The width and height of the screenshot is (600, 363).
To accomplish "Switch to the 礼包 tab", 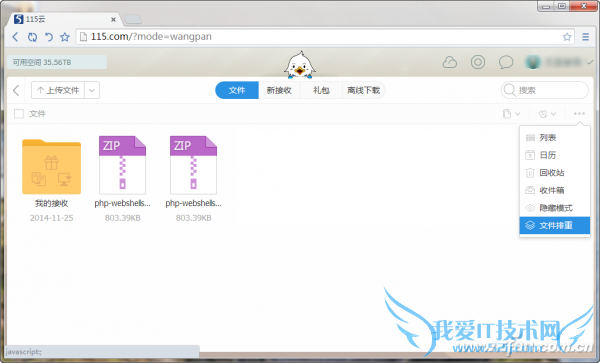I will (x=321, y=90).
